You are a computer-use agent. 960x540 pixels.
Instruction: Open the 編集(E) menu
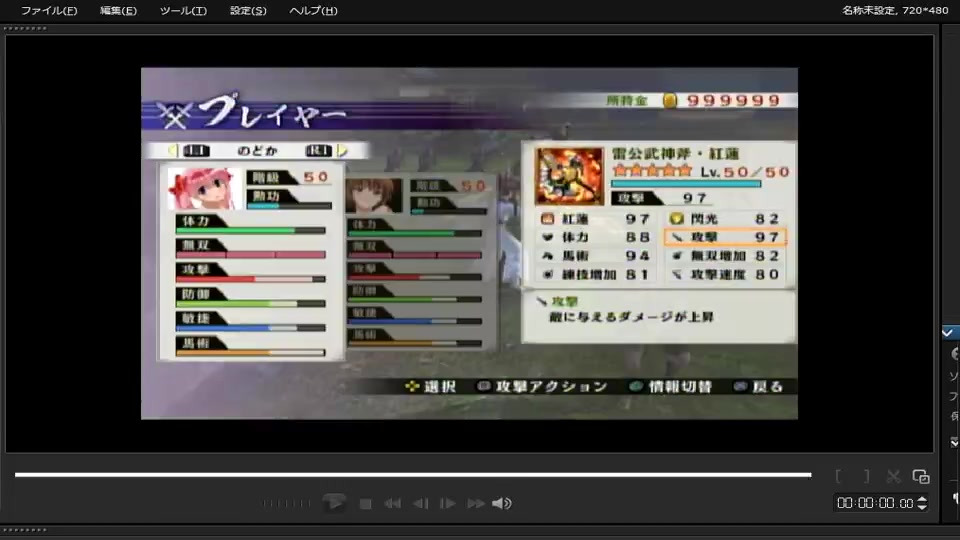pyautogui.click(x=118, y=10)
